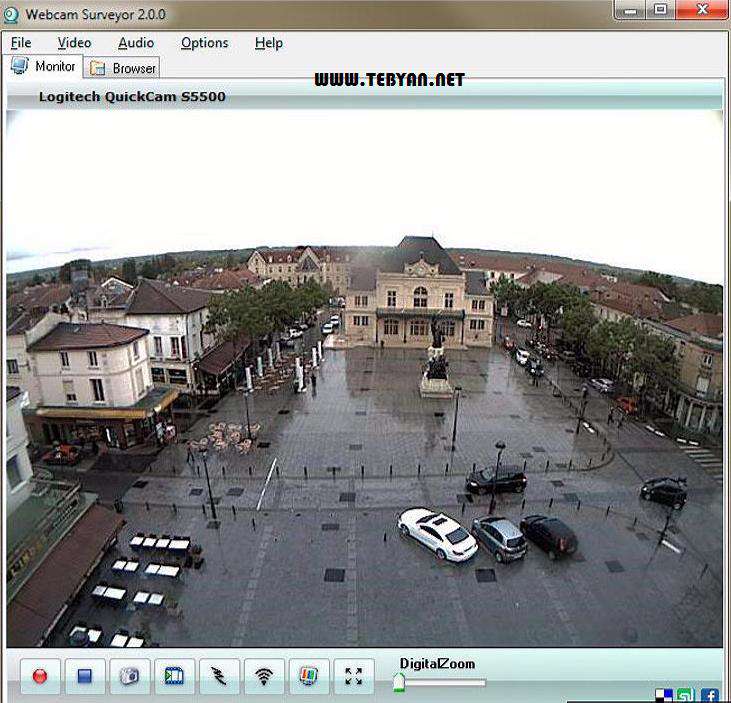Click the live webcam video preview
Screen dimensions: 731x703
pyautogui.click(x=364, y=378)
